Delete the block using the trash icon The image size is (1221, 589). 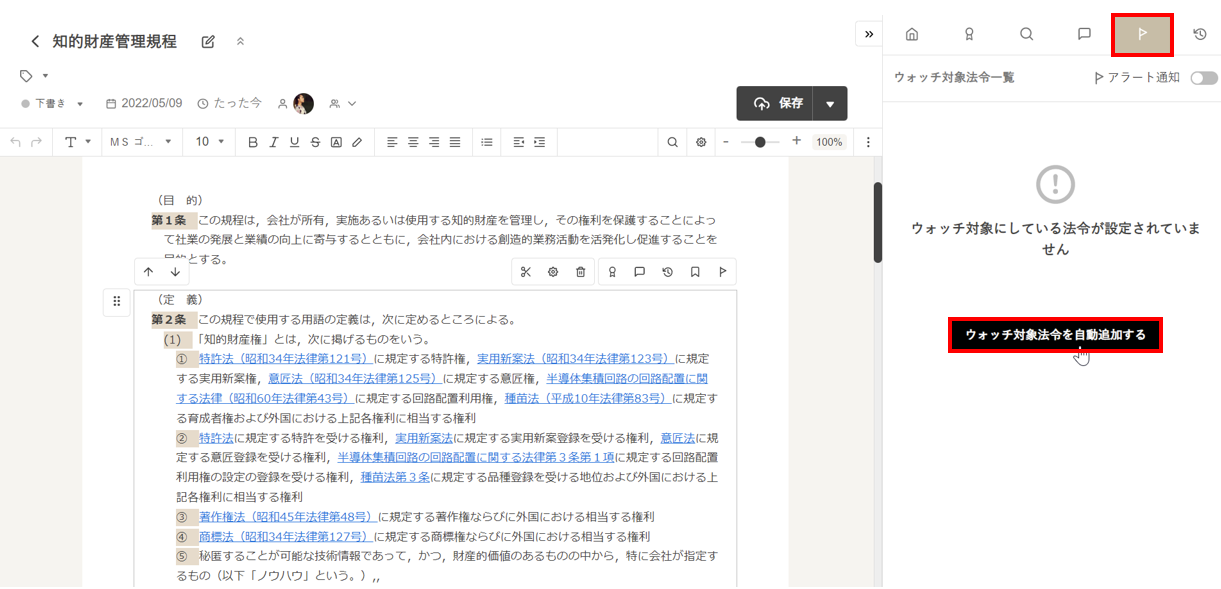click(x=580, y=272)
